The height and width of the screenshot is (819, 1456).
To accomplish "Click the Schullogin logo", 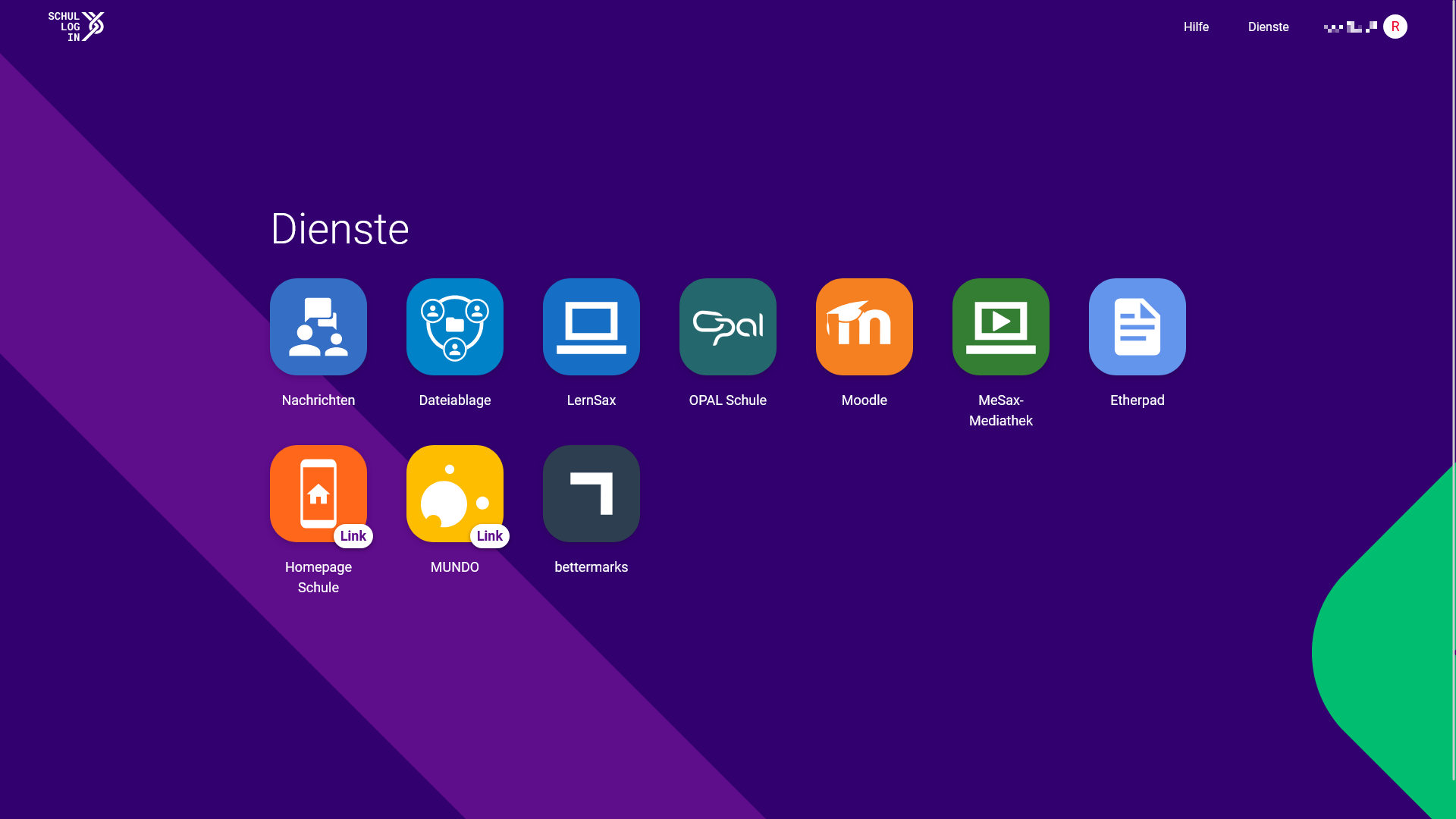I will (x=76, y=27).
